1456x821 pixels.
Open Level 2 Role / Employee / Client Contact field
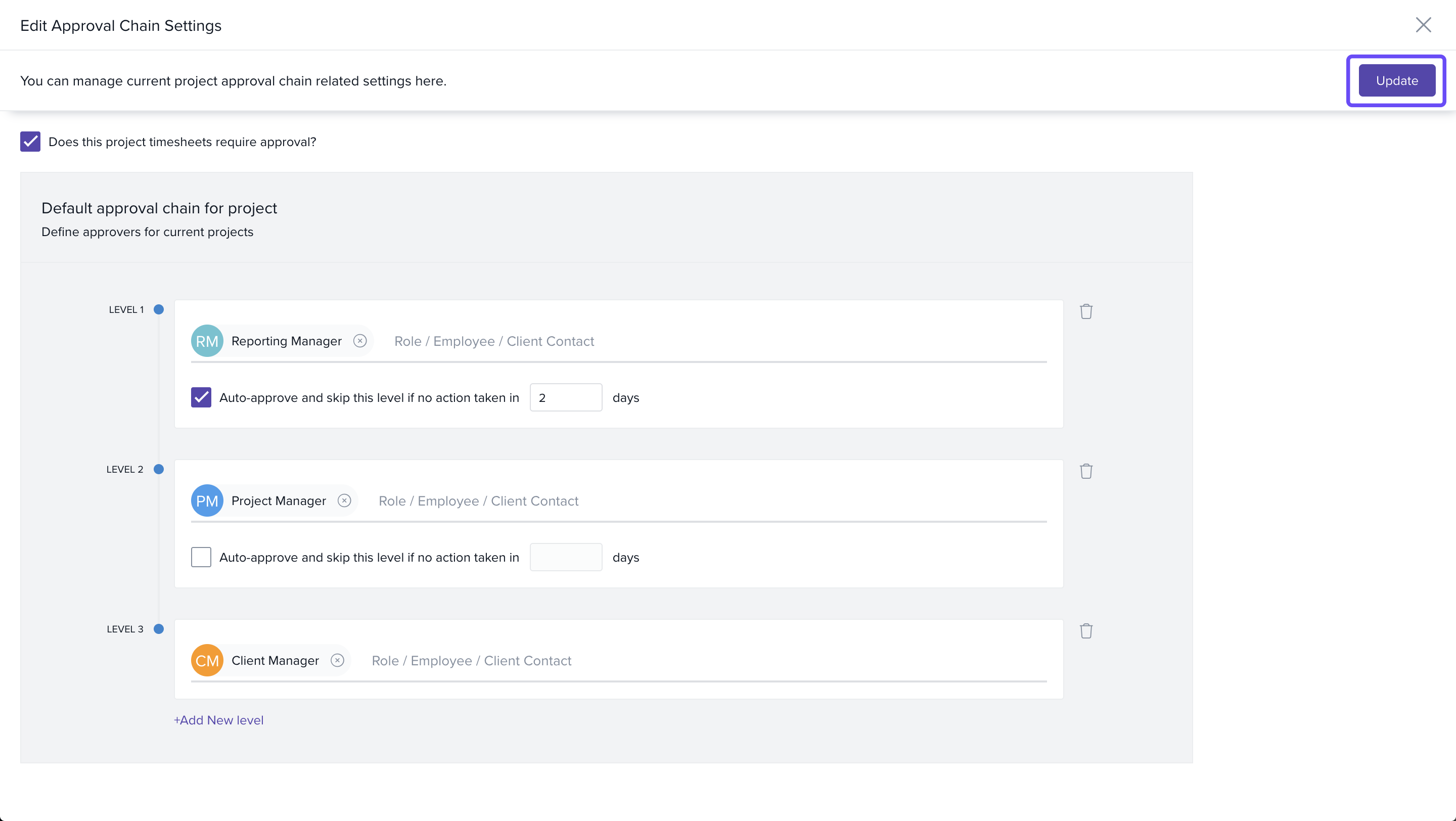678,501
